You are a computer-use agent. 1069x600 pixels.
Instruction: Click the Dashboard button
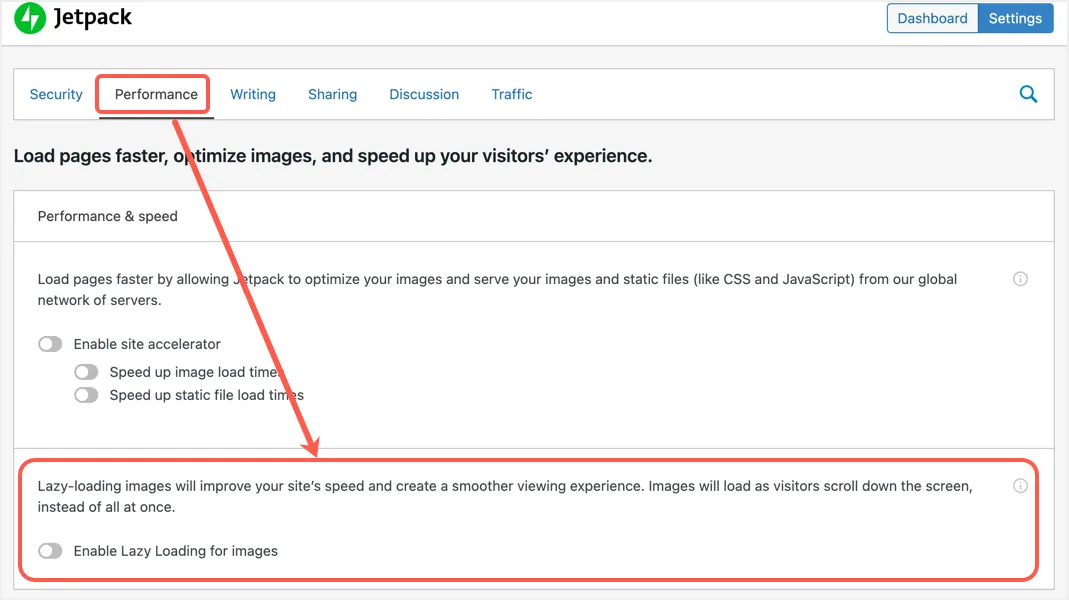point(932,18)
